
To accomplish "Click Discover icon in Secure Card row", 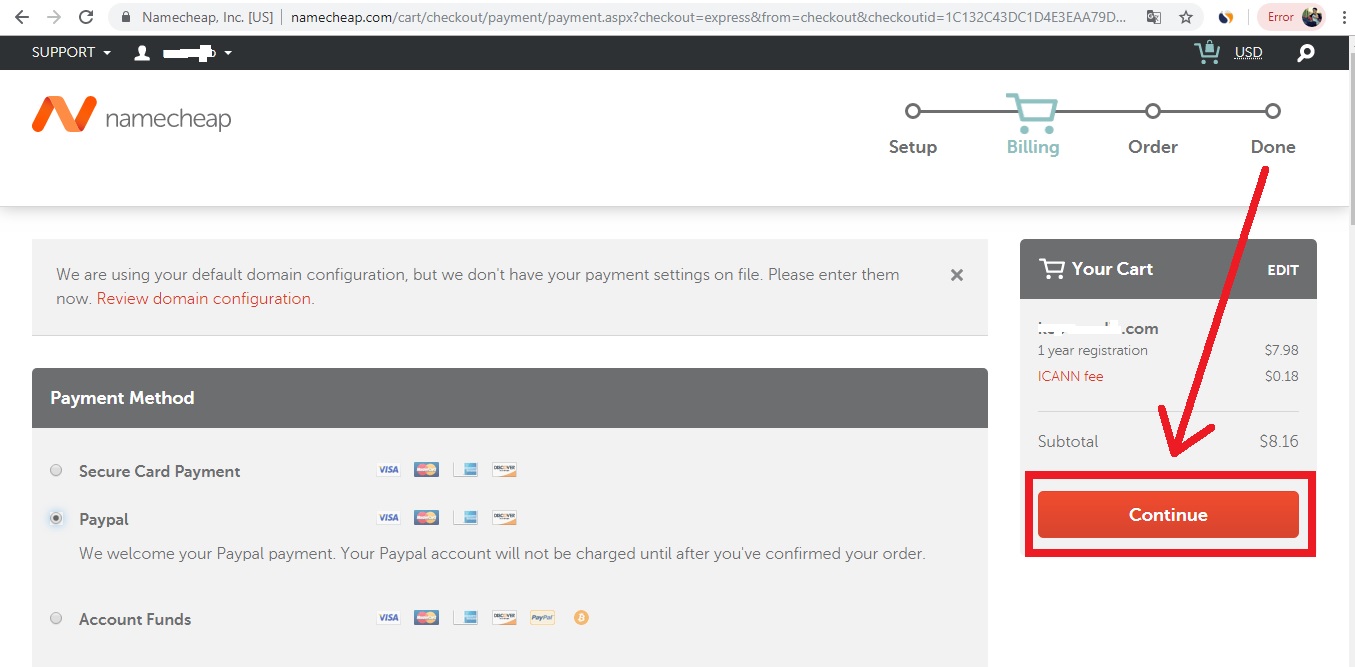I will pyautogui.click(x=504, y=470).
